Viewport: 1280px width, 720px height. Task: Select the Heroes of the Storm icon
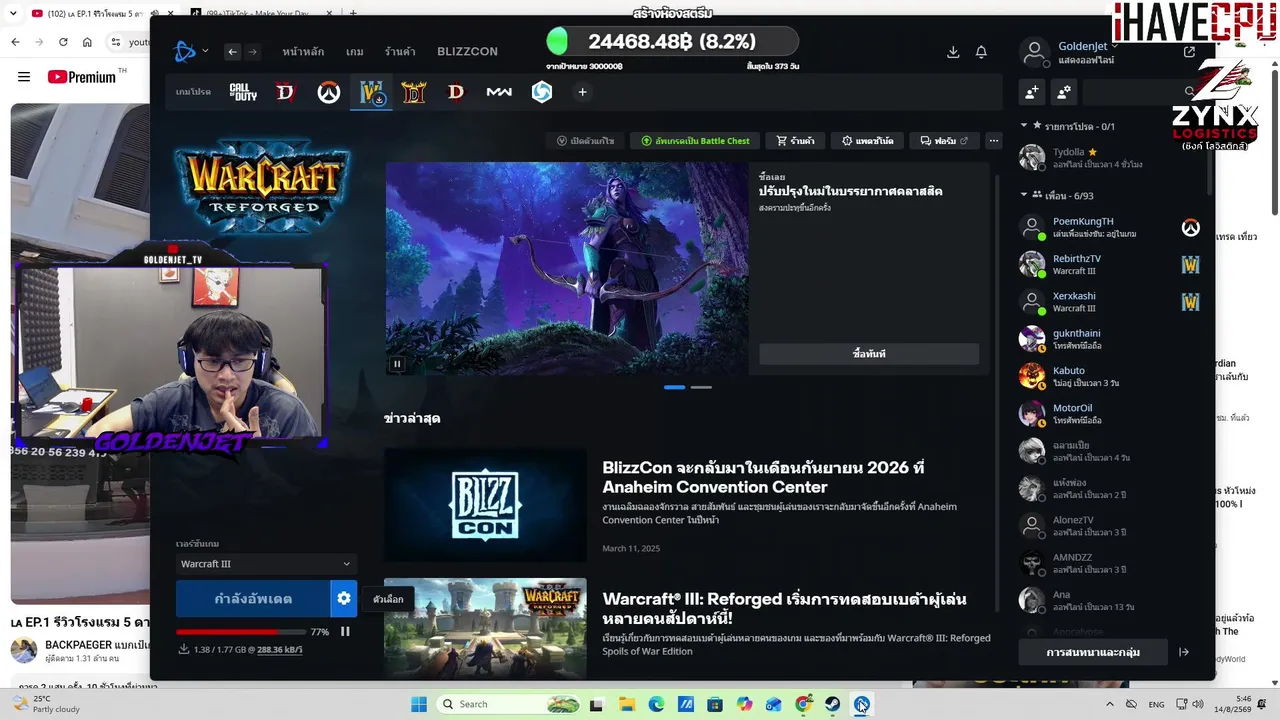(541, 92)
